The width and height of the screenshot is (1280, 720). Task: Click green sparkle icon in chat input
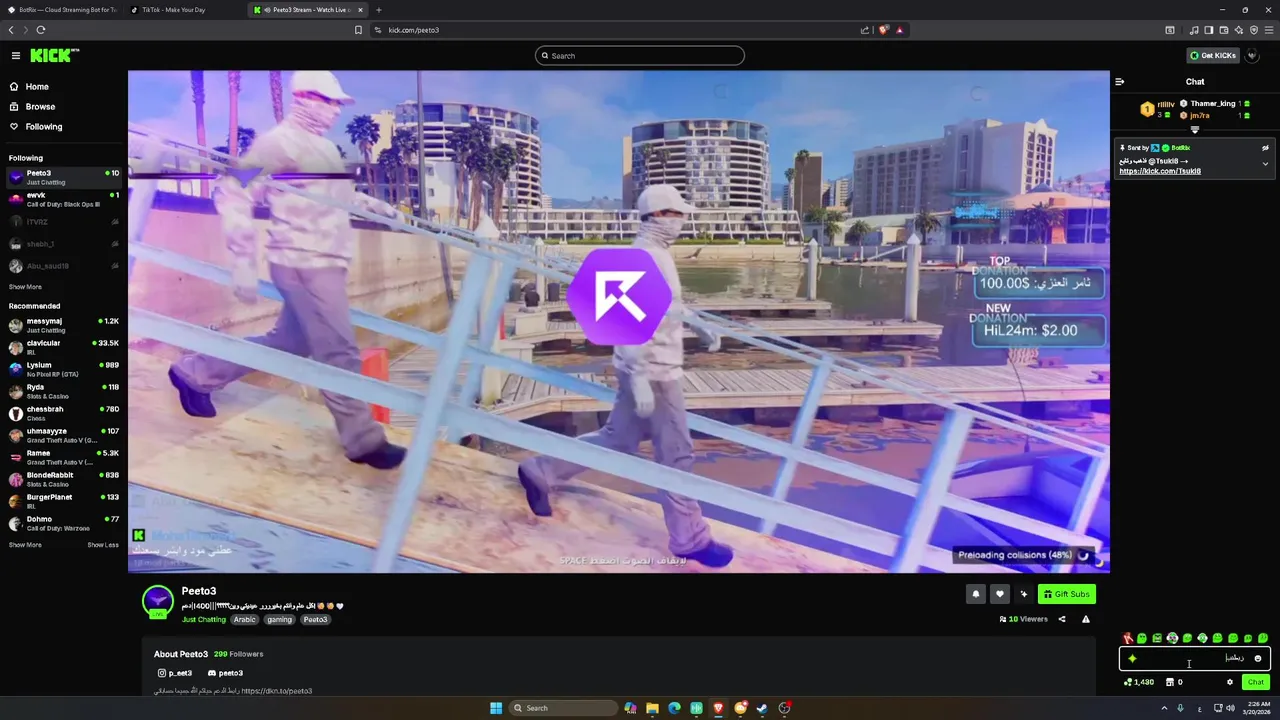[1132, 658]
